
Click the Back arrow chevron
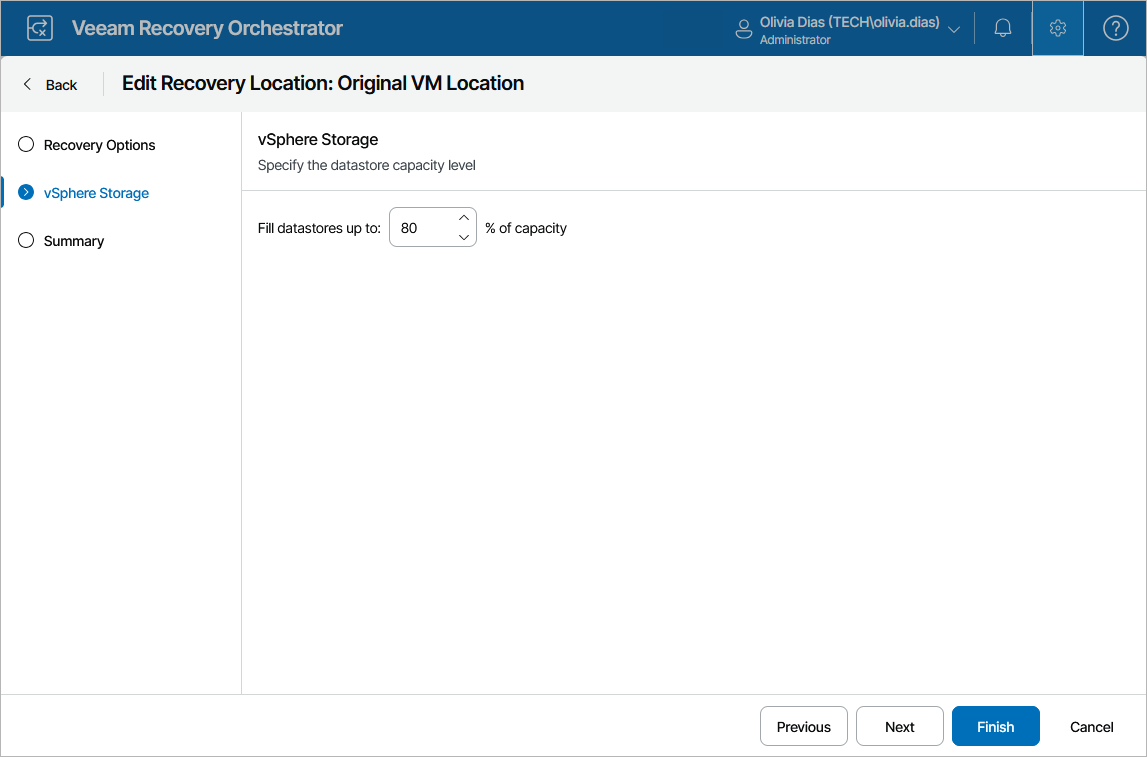point(27,84)
